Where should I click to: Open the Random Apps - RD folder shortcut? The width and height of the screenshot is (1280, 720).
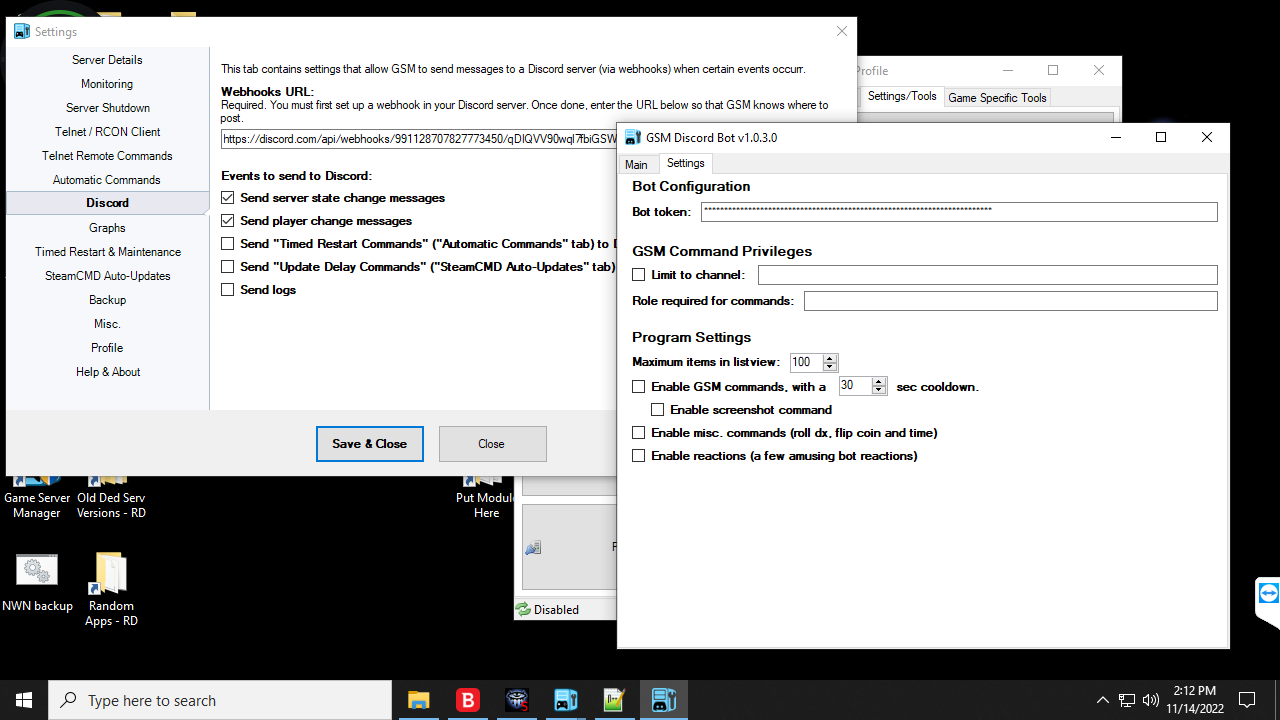110,590
